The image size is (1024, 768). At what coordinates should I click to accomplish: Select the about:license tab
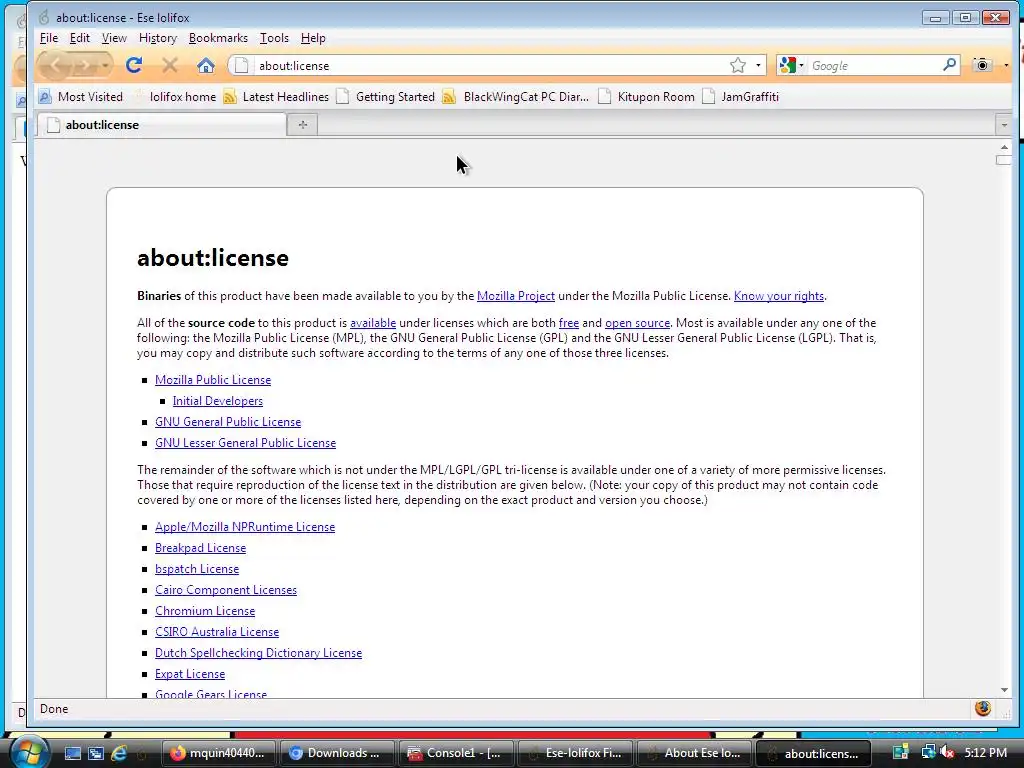coord(162,125)
